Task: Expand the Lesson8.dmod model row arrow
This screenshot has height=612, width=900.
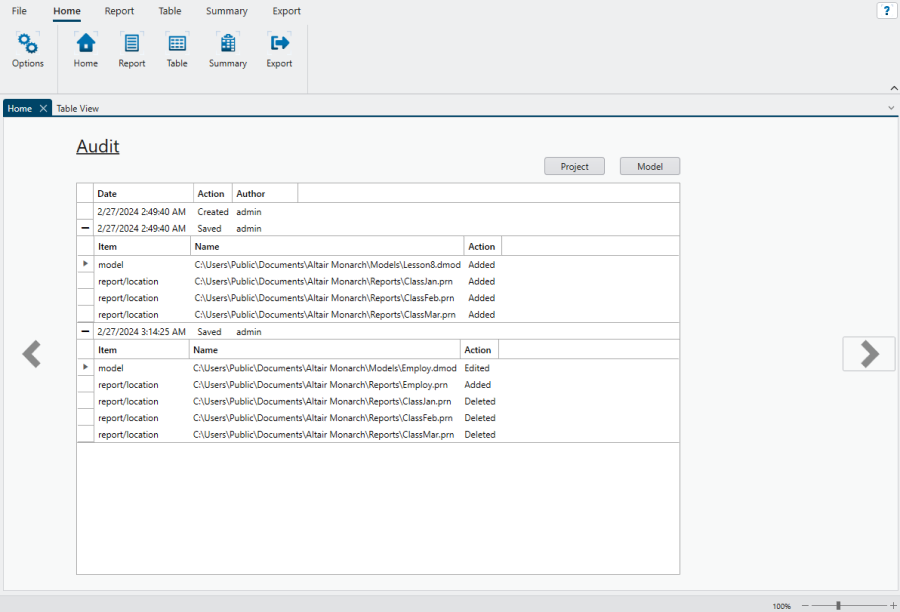Action: (x=85, y=264)
